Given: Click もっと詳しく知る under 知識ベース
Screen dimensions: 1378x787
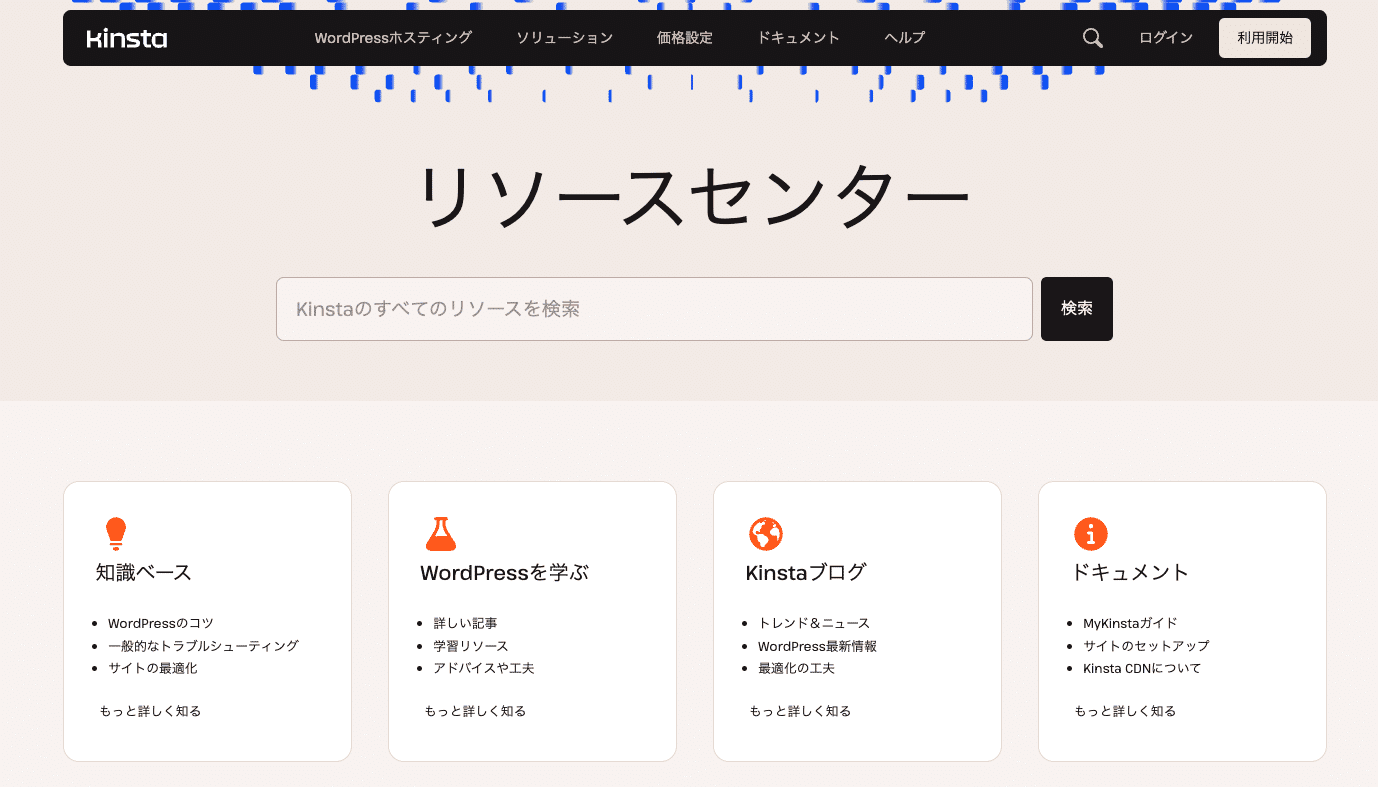Looking at the screenshot, I should pyautogui.click(x=150, y=710).
